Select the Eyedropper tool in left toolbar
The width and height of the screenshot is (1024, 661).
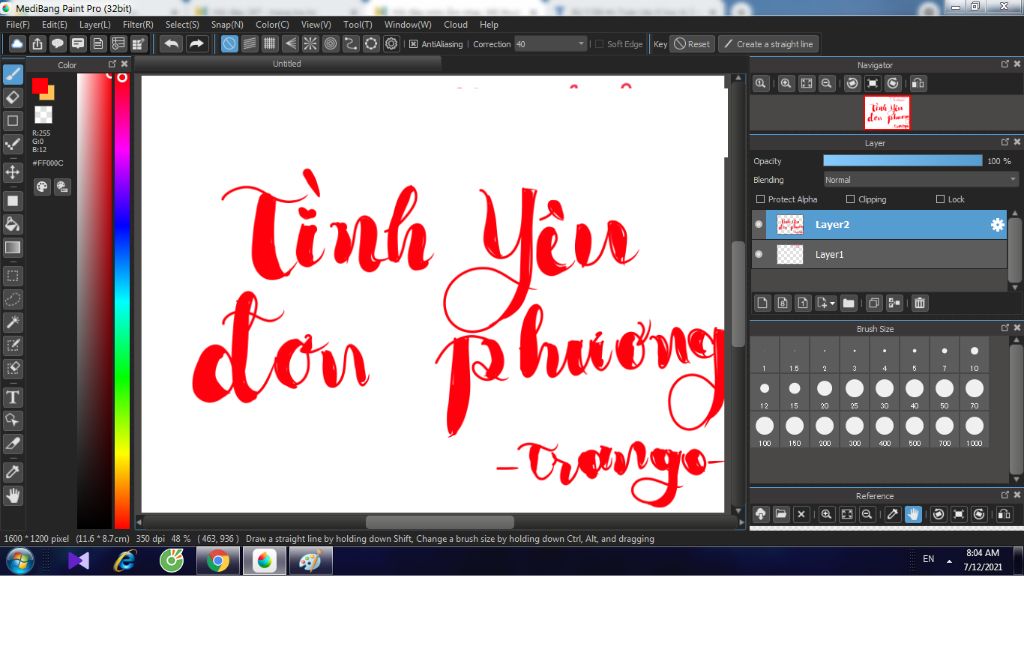(x=12, y=472)
